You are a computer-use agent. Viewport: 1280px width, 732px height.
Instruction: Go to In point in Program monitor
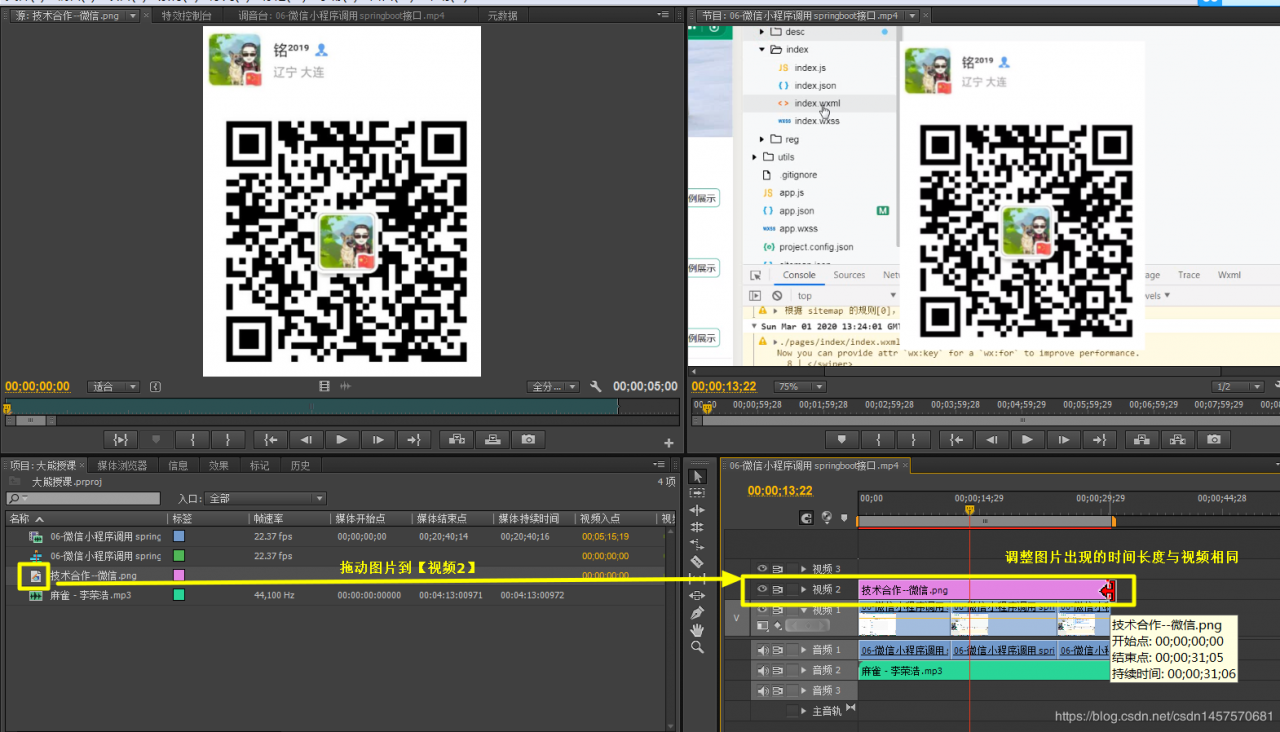click(957, 439)
